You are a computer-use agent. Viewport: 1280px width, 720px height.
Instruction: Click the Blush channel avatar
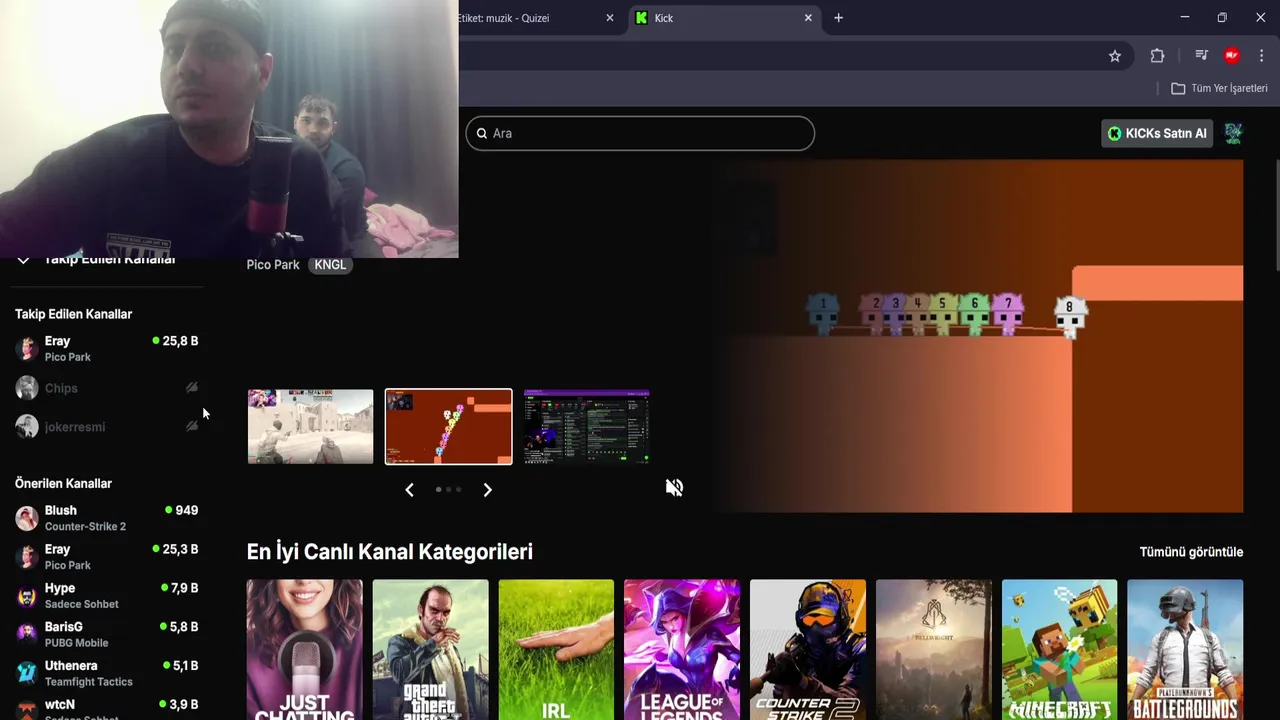pos(27,518)
